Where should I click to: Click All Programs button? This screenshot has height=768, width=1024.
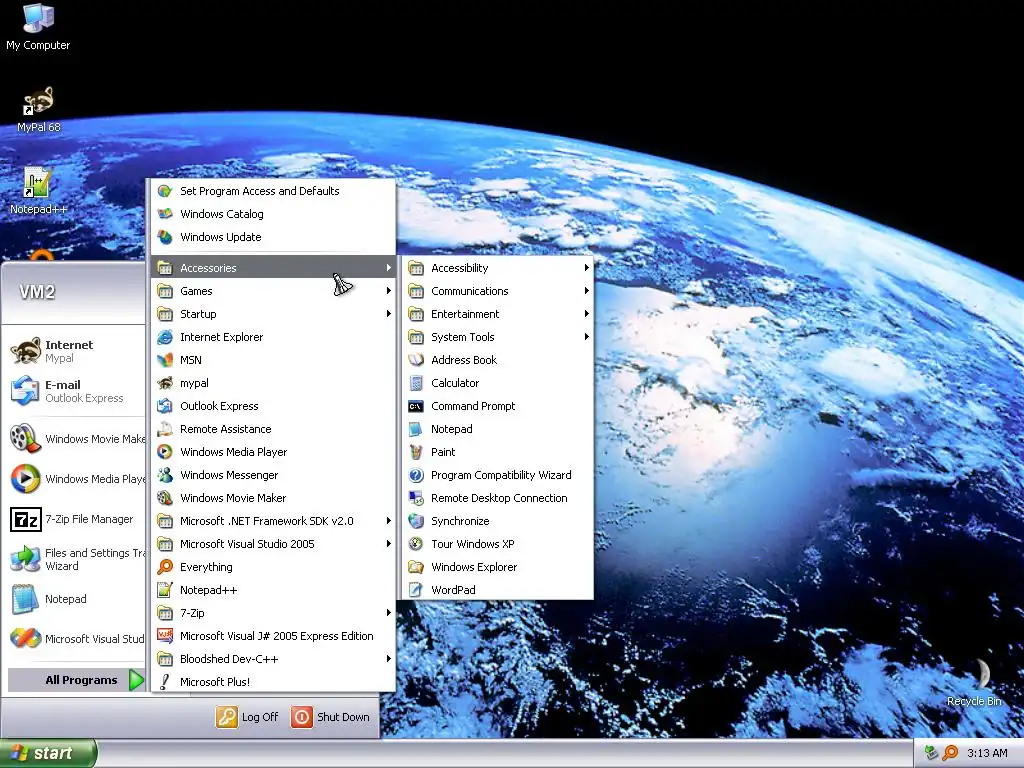pyautogui.click(x=76, y=680)
